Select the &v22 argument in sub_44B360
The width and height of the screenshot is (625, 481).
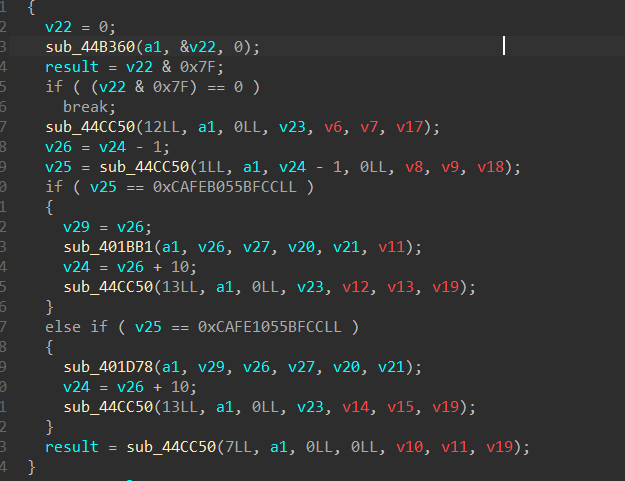click(198, 47)
